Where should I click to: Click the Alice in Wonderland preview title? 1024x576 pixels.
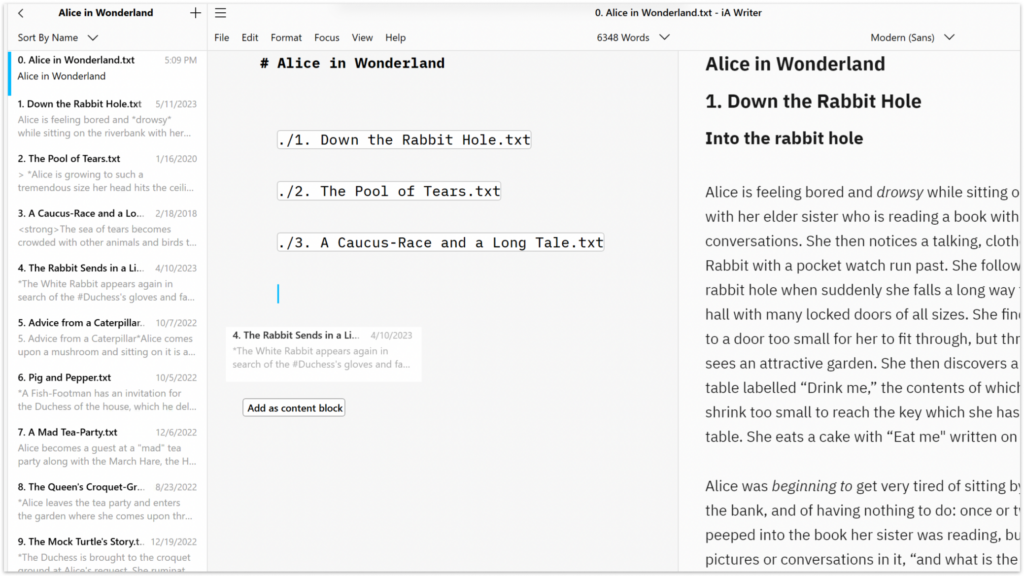[795, 64]
